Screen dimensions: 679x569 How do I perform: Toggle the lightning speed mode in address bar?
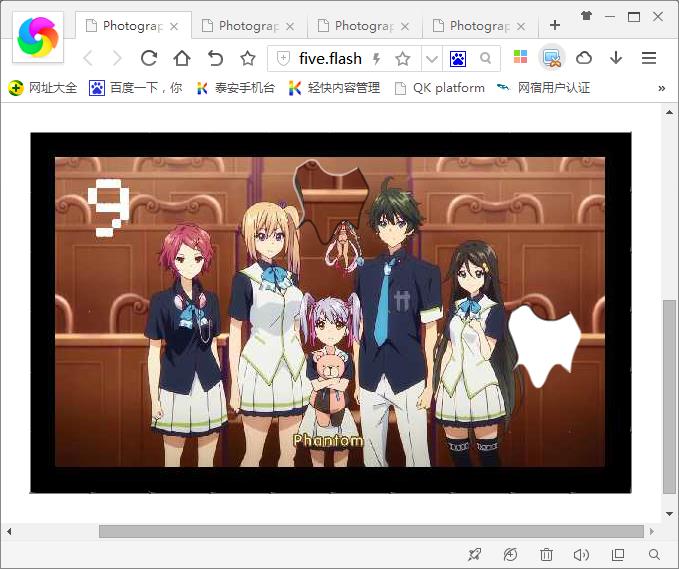[377, 59]
